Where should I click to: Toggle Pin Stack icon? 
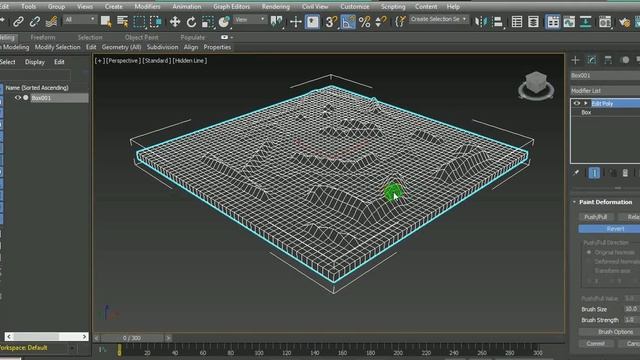pyautogui.click(x=576, y=173)
